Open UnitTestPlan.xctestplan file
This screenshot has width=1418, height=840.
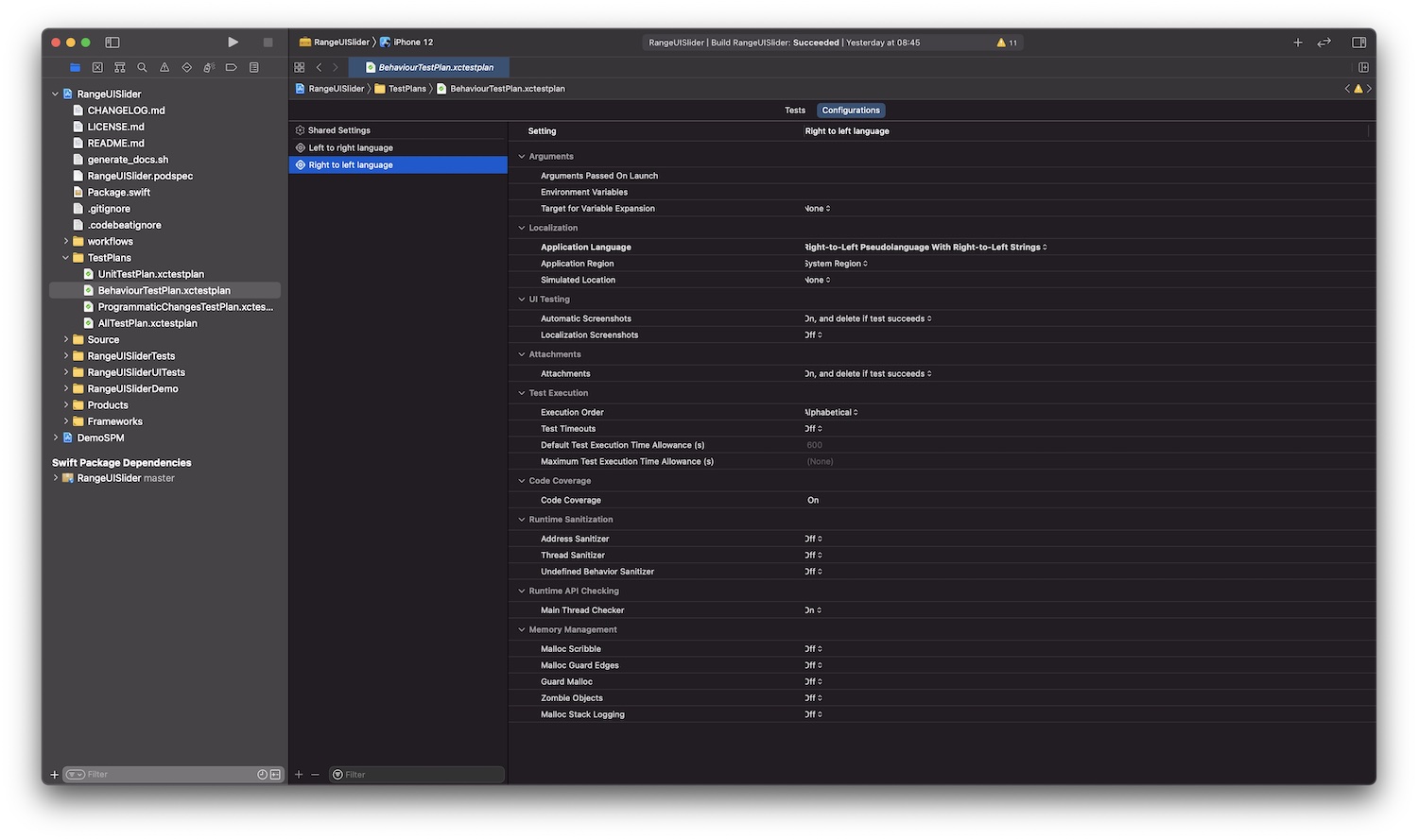[x=151, y=275]
